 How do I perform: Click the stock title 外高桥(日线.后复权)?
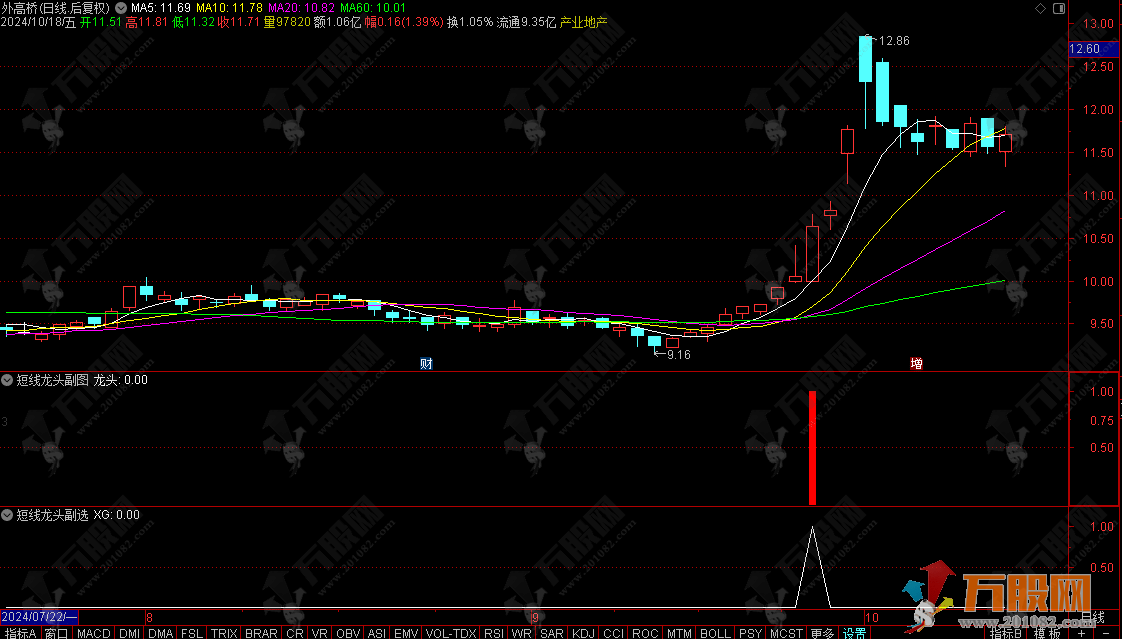click(56, 8)
